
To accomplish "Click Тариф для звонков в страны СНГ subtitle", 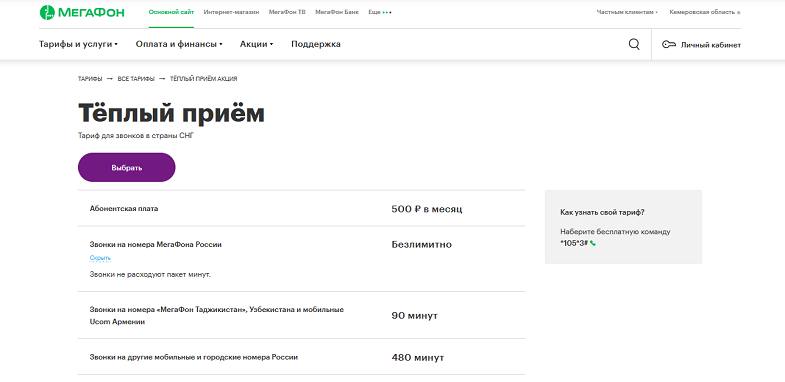I will pos(135,136).
